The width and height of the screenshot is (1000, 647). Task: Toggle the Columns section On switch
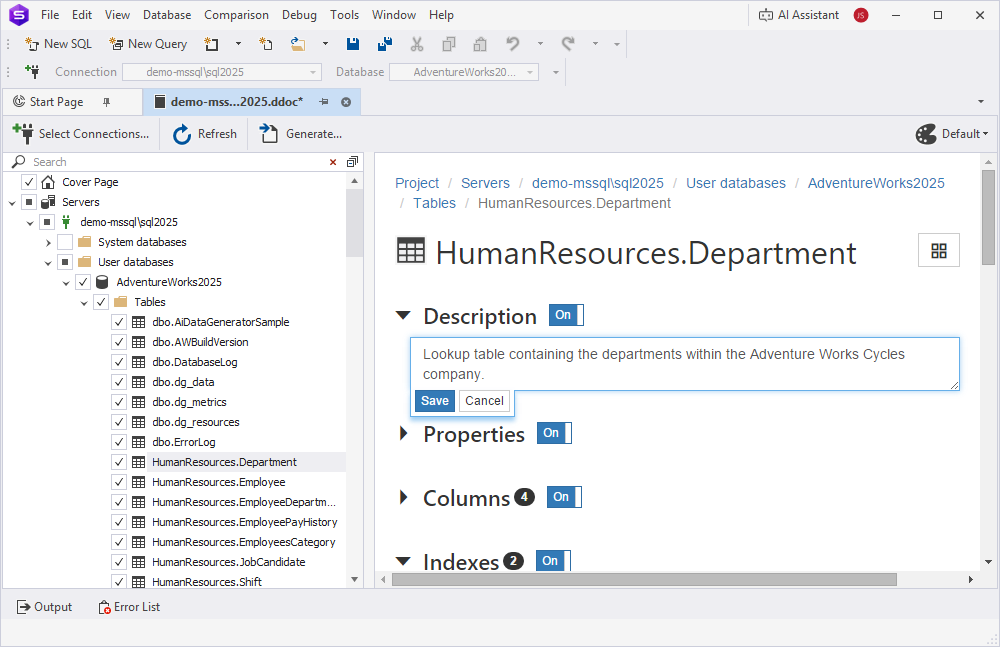(x=564, y=497)
